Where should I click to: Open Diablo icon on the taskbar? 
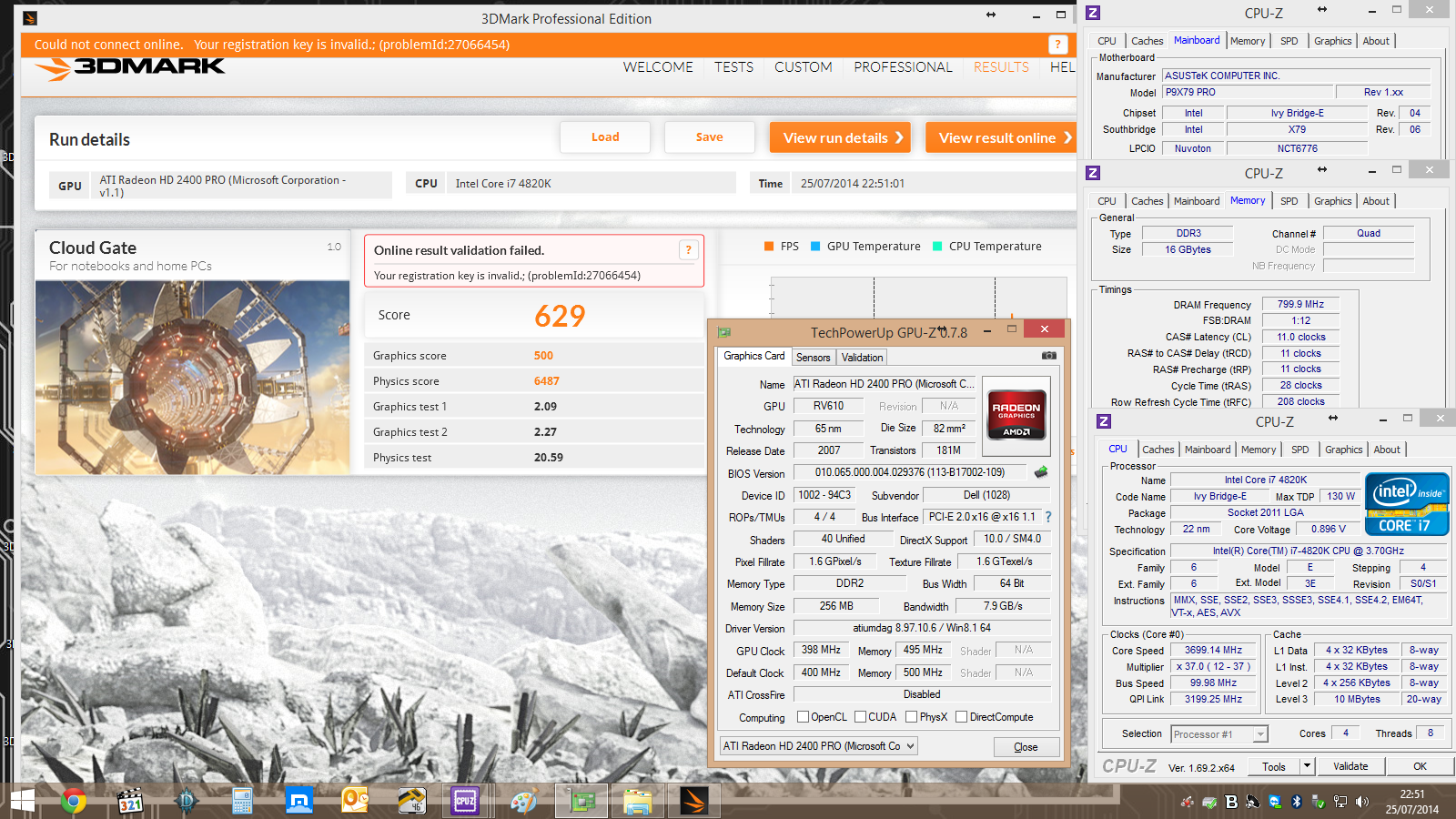[x=187, y=801]
